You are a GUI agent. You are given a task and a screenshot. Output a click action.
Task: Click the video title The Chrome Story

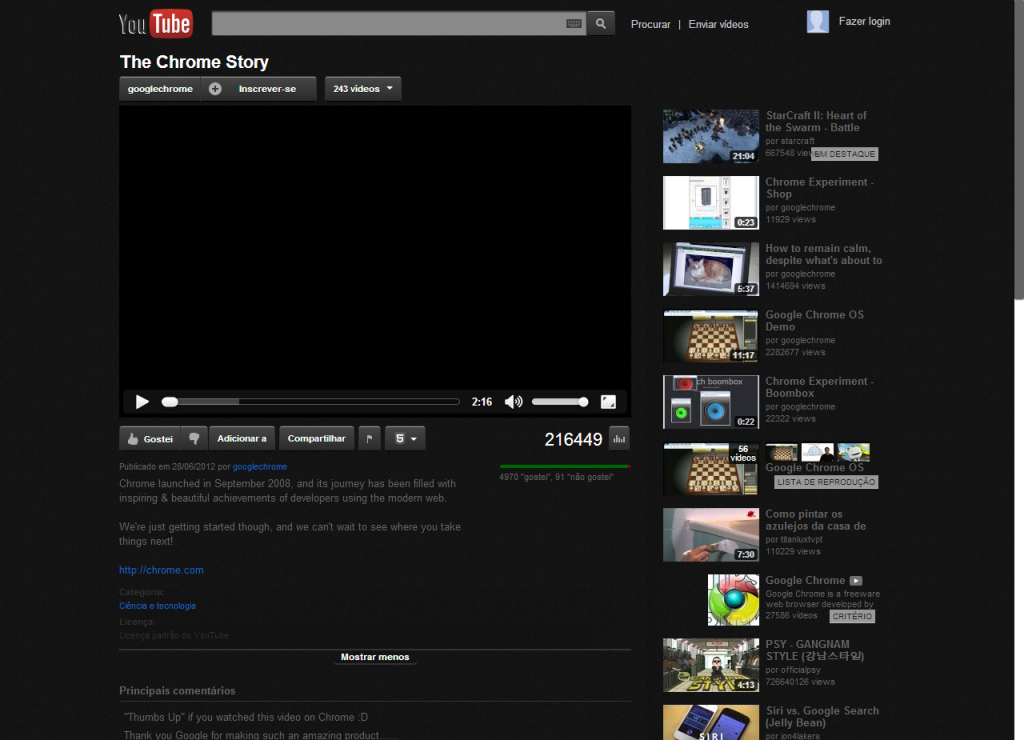(x=194, y=62)
